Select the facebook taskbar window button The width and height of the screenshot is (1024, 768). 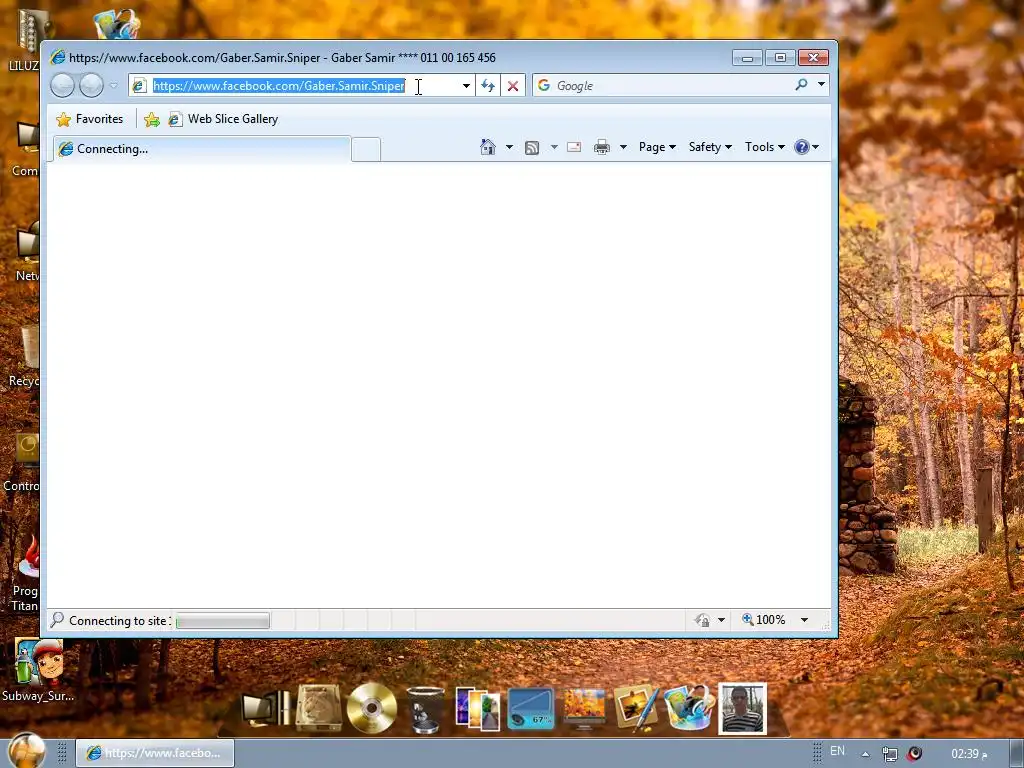pos(155,753)
